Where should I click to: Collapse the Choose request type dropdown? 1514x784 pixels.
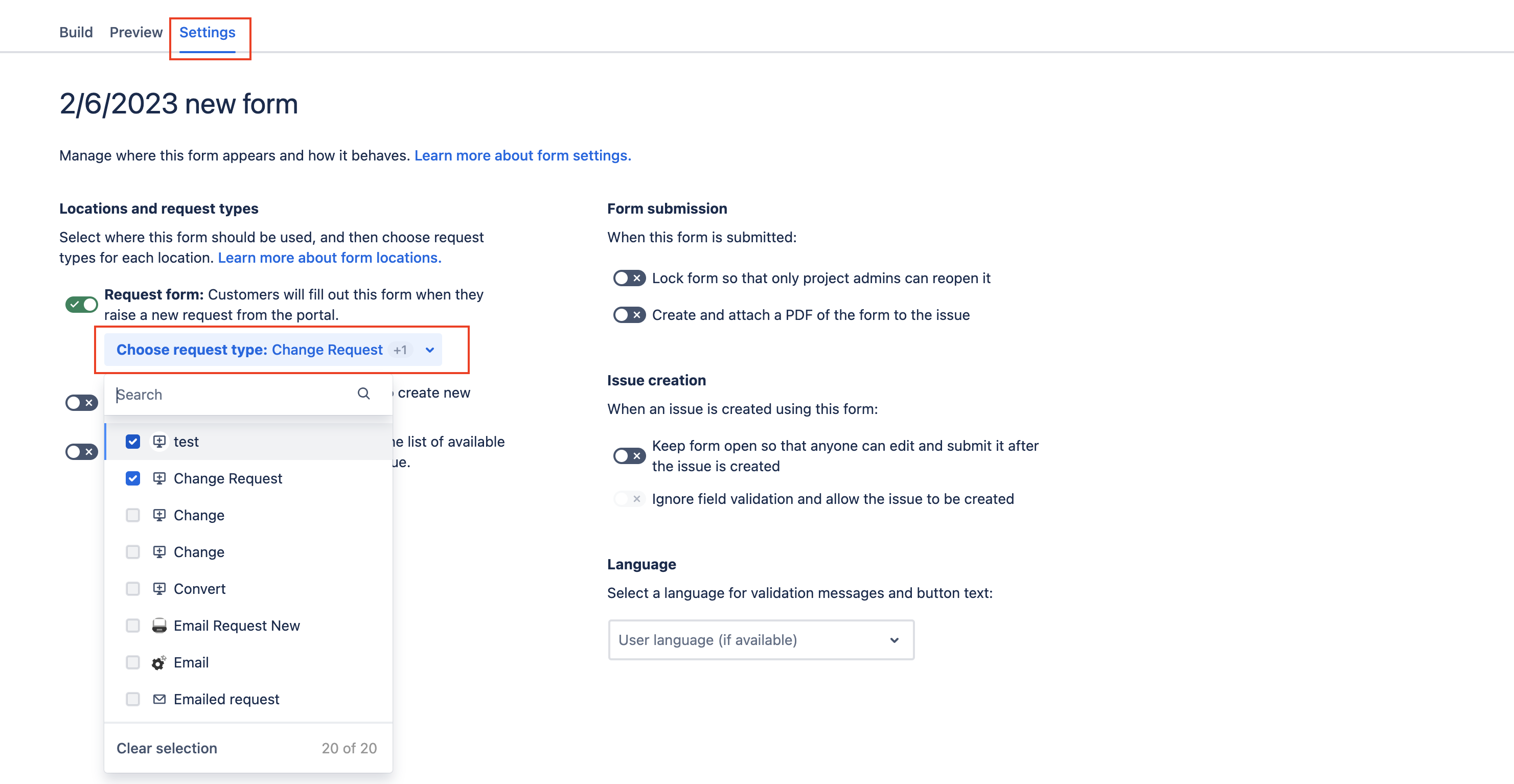point(430,350)
